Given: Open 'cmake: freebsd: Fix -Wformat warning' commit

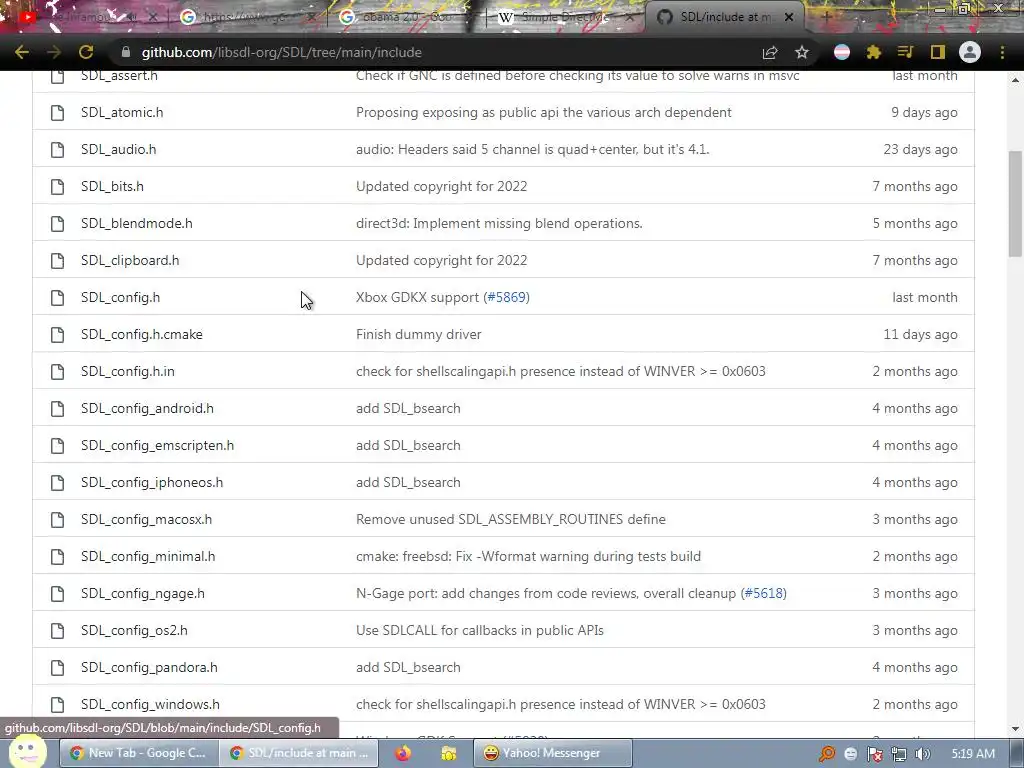Looking at the screenshot, I should point(528,556).
